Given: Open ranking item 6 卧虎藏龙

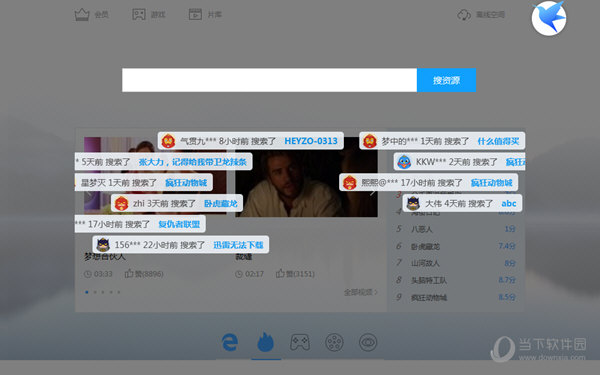Looking at the screenshot, I should [425, 246].
